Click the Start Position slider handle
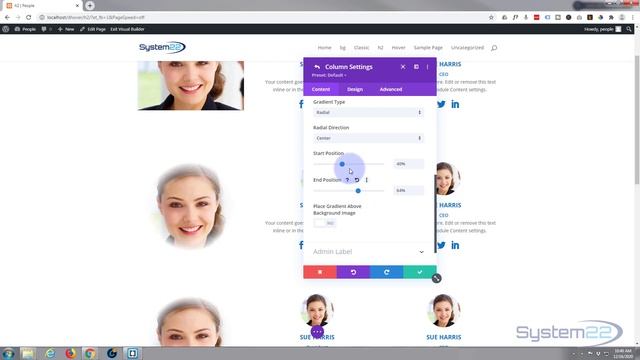This screenshot has height=360, width=640. coord(342,164)
